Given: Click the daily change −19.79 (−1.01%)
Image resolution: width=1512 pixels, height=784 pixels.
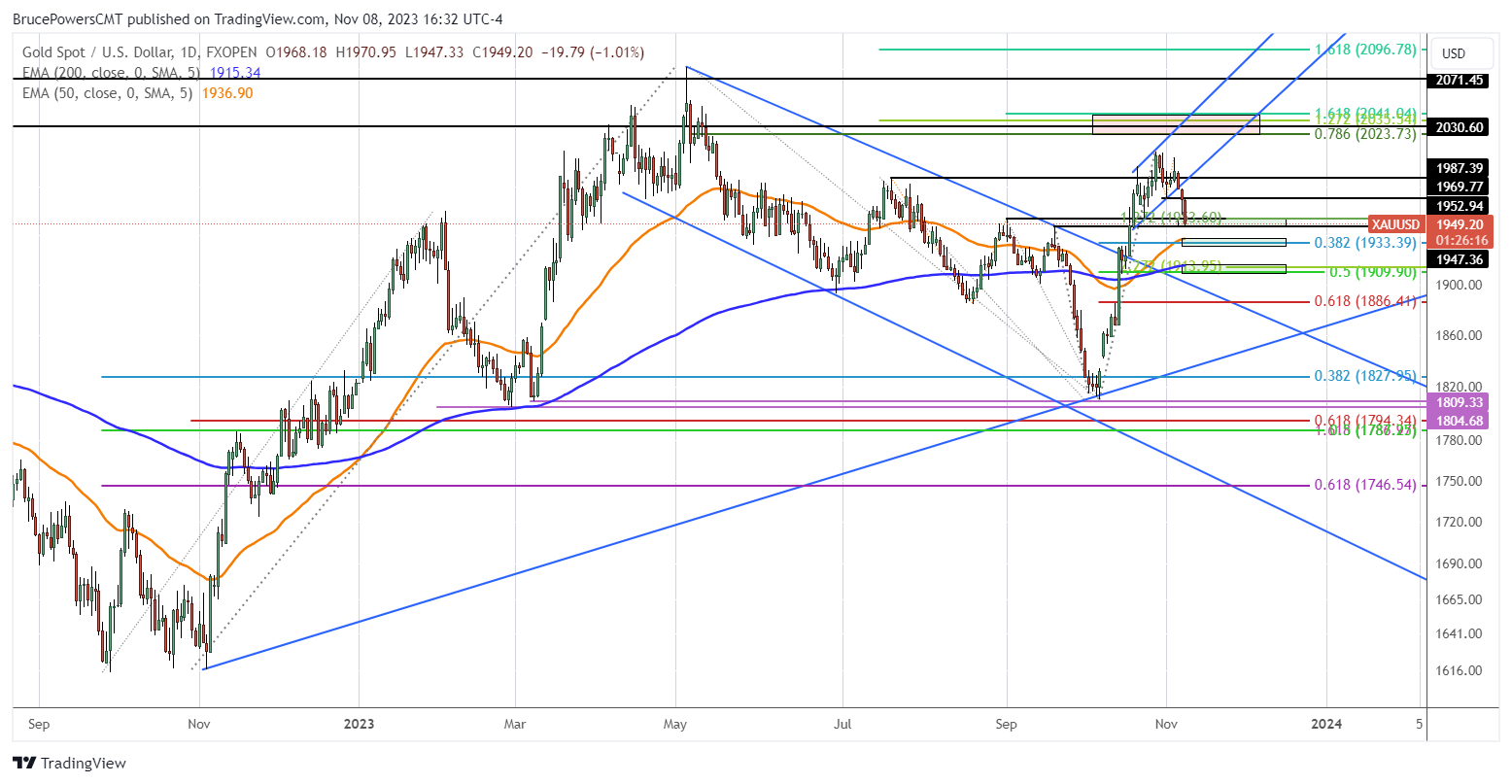Looking at the screenshot, I should (x=591, y=52).
